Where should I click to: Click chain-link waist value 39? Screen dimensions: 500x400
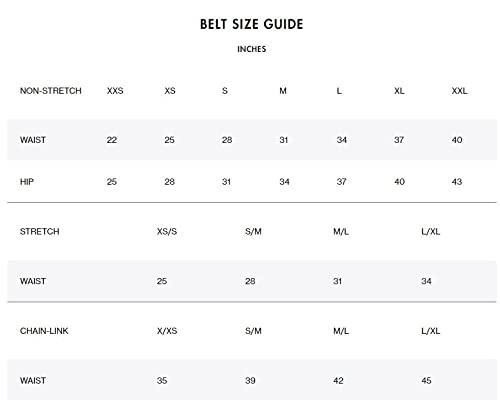pyautogui.click(x=250, y=380)
